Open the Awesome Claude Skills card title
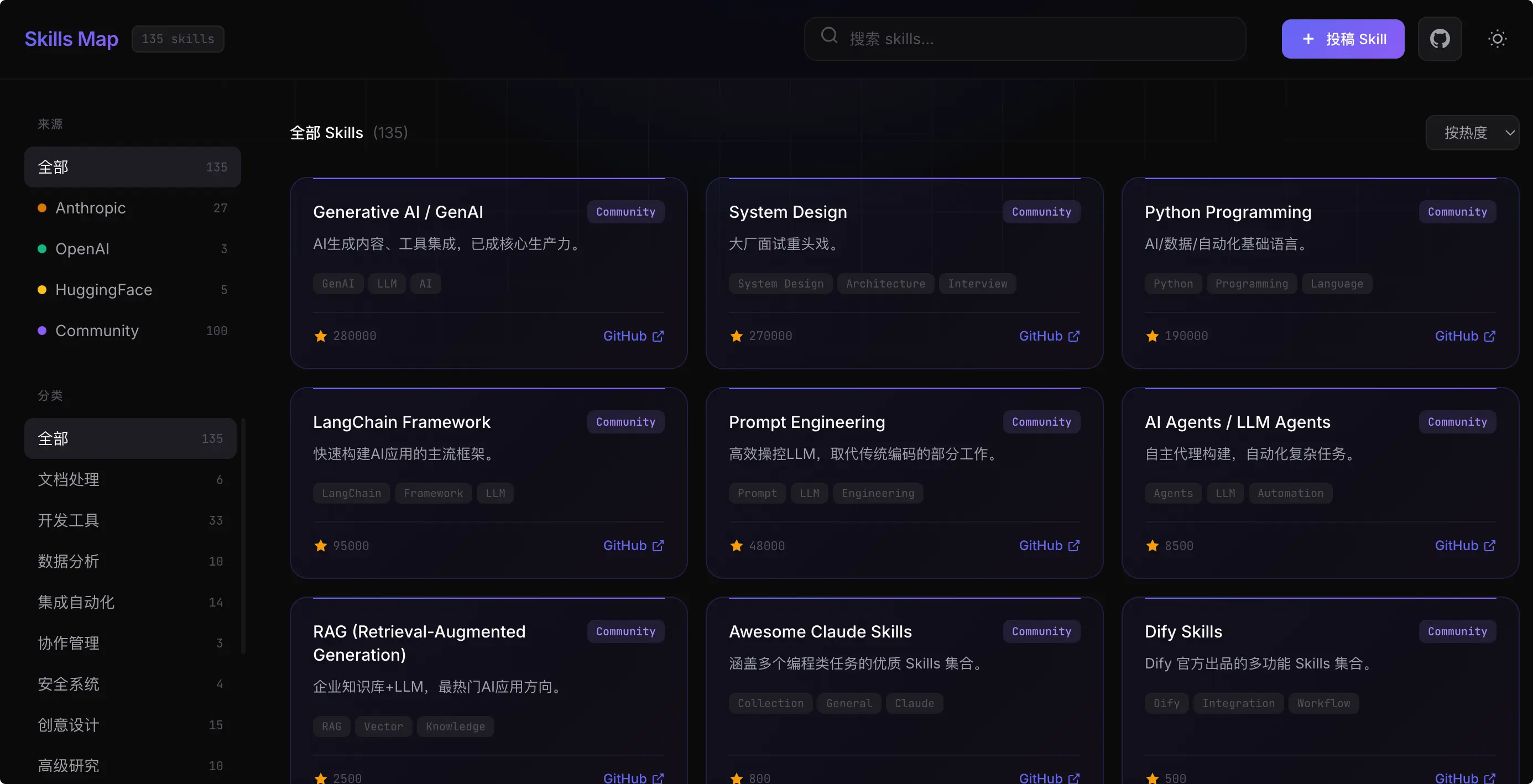 (820, 631)
